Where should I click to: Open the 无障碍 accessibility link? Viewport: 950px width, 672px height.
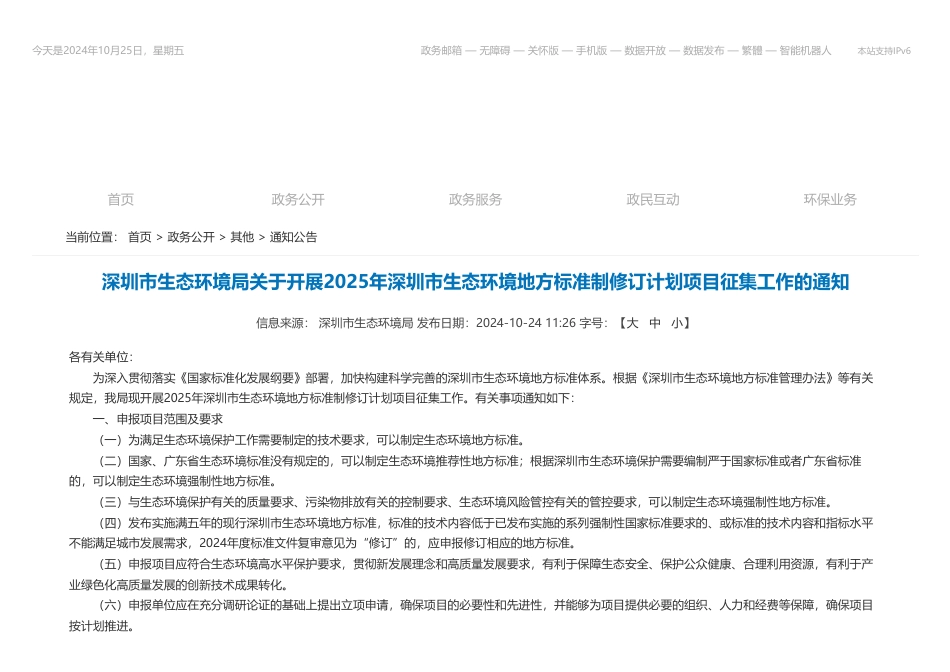[x=494, y=51]
